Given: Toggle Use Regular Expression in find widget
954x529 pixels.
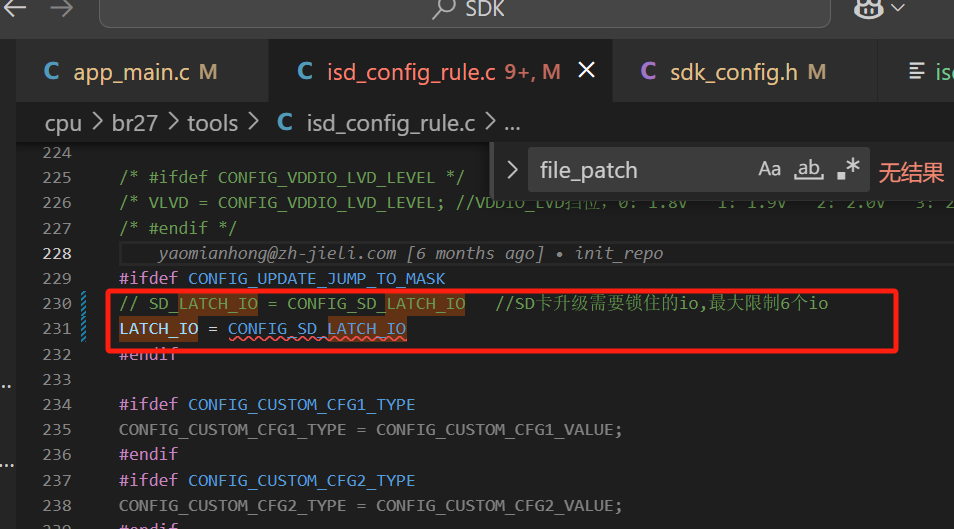Looking at the screenshot, I should point(848,169).
